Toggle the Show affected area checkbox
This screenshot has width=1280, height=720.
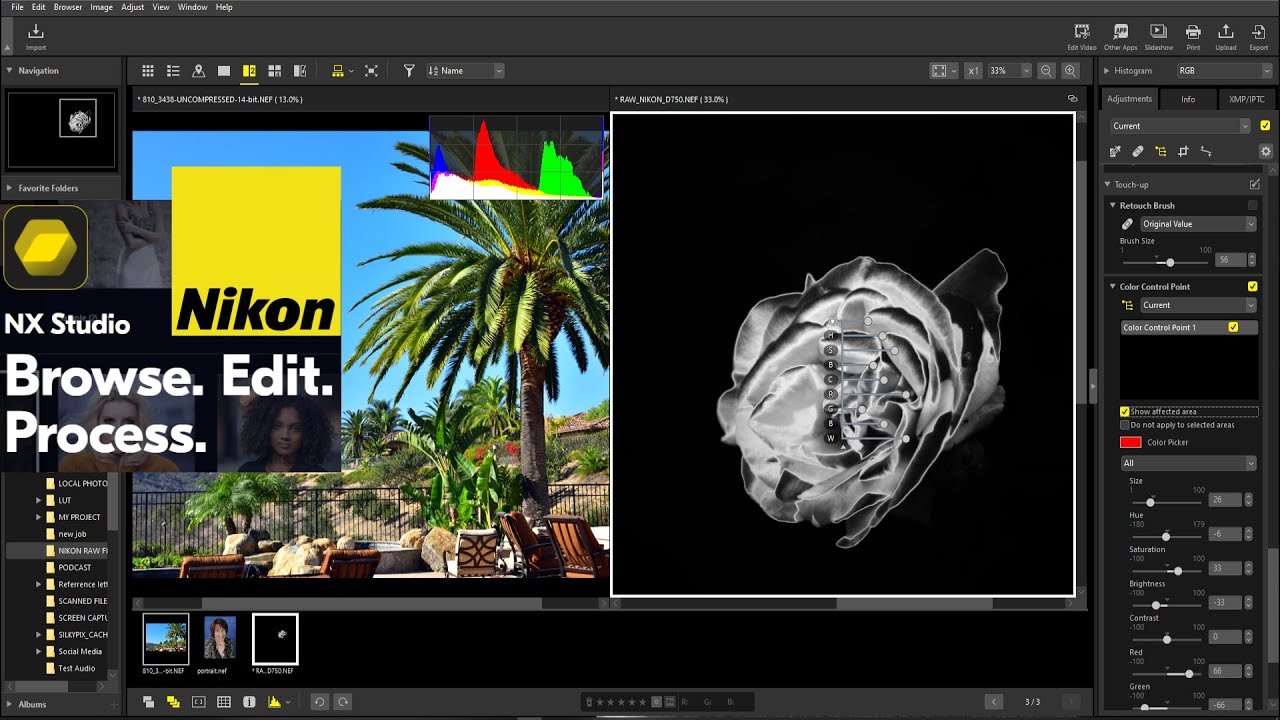pyautogui.click(x=1124, y=410)
